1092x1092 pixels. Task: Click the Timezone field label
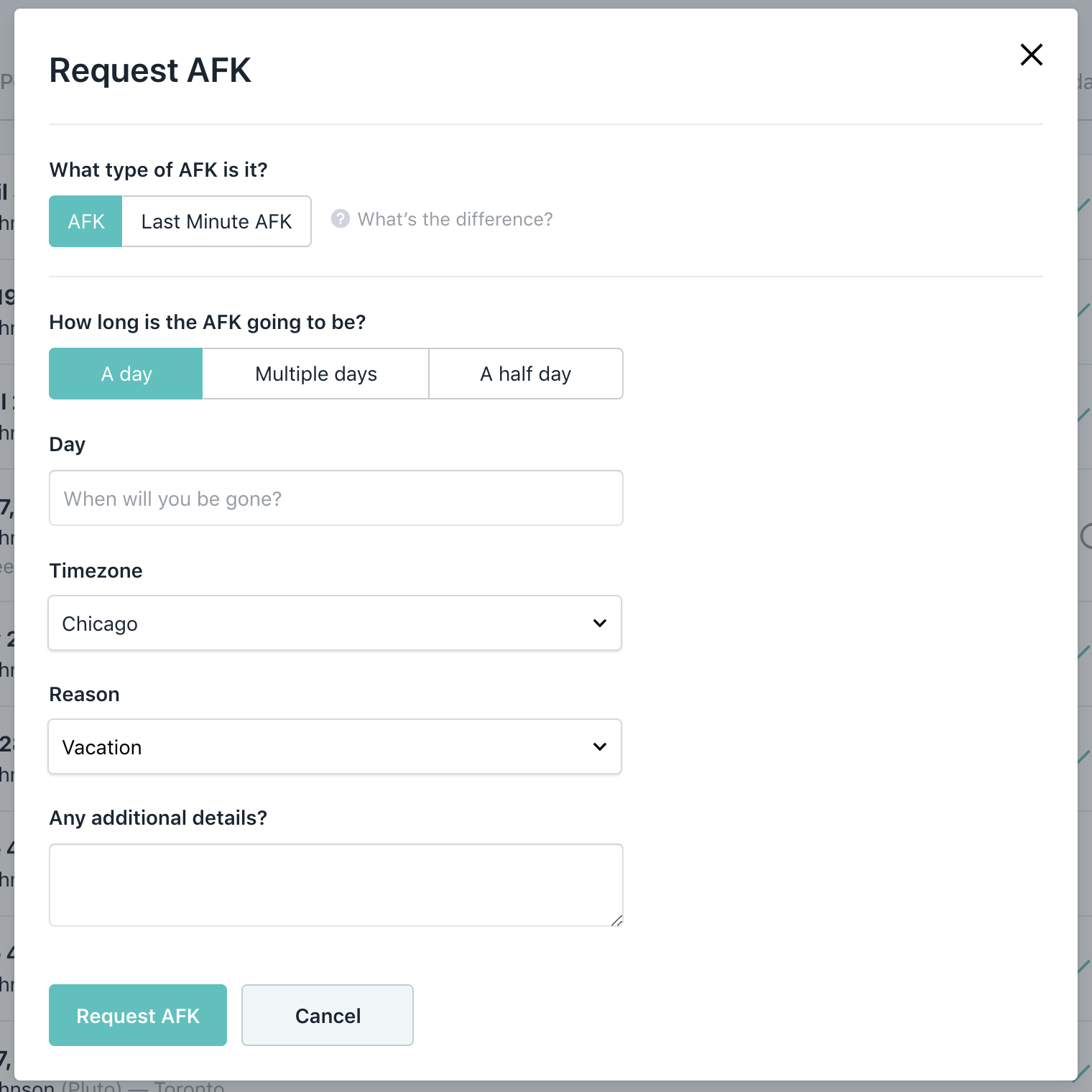[x=96, y=571]
